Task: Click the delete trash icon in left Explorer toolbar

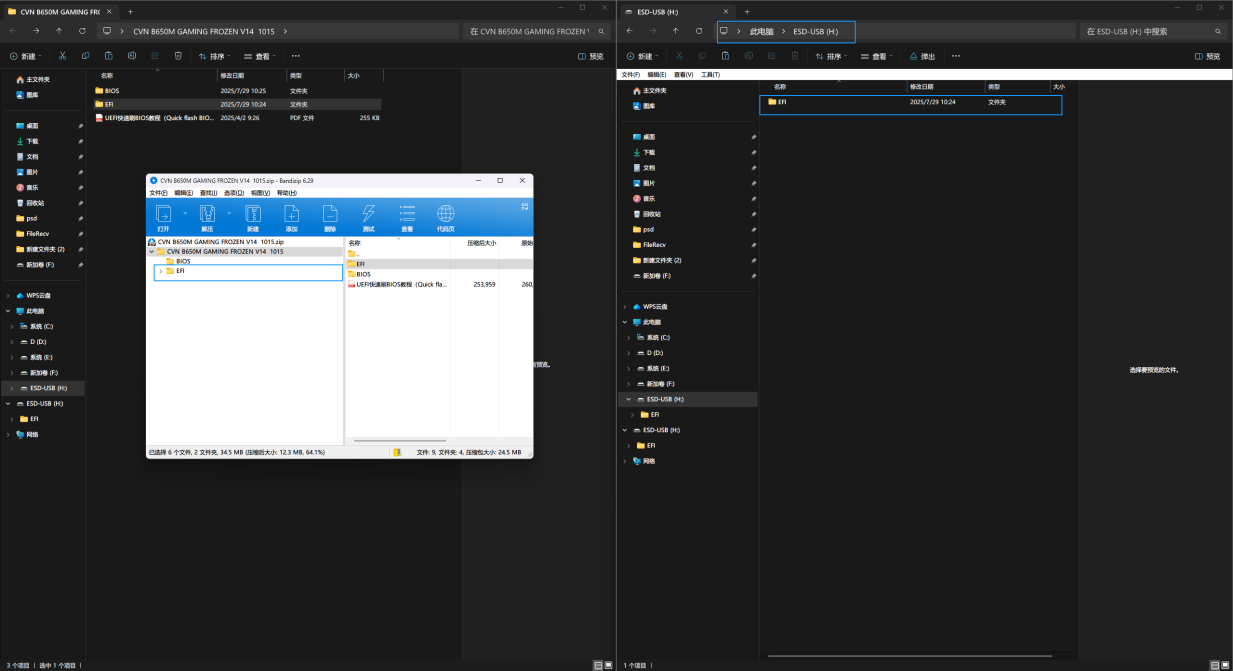Action: (x=178, y=56)
